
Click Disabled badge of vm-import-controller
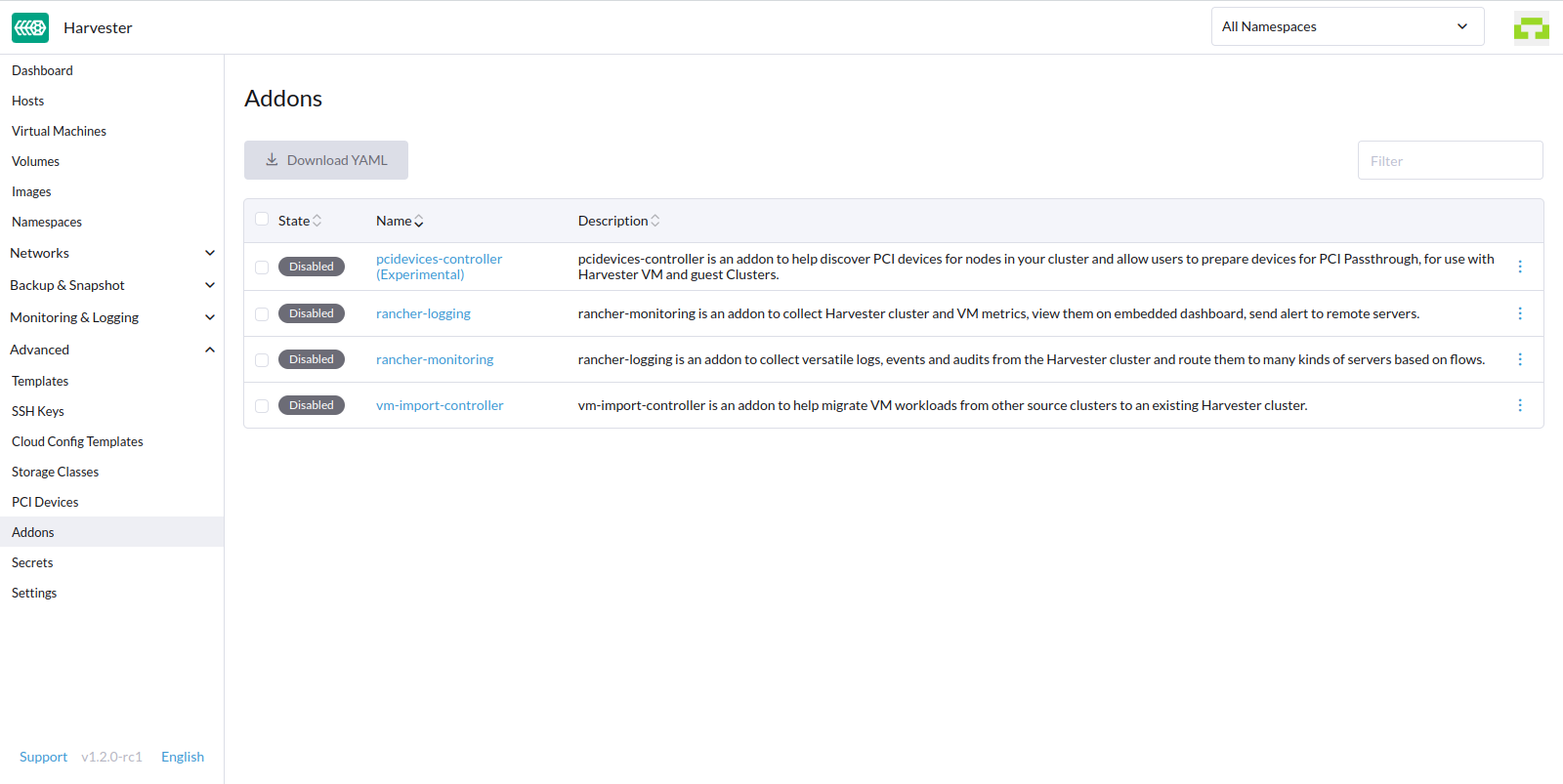[312, 405]
